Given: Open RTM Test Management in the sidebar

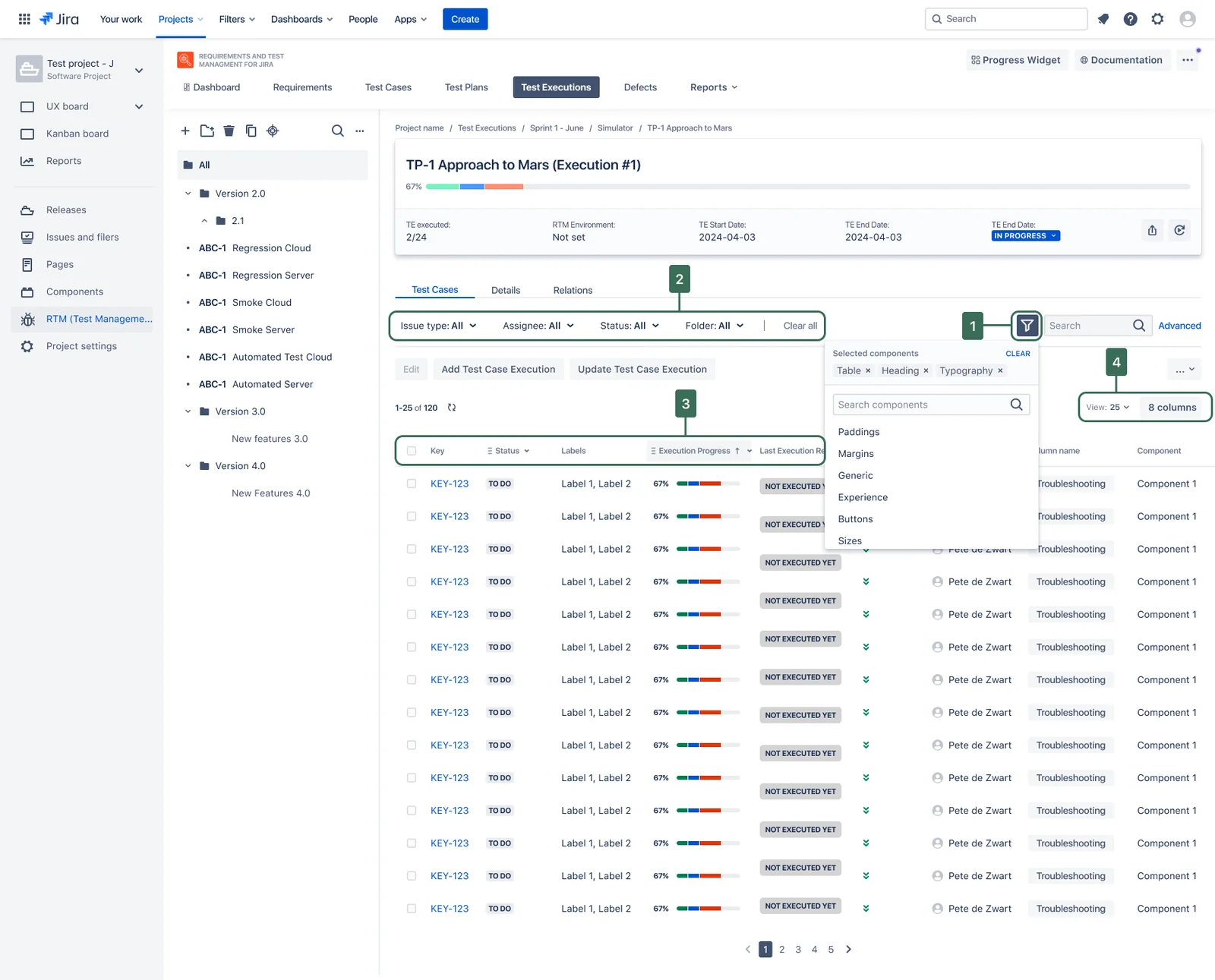Looking at the screenshot, I should [82, 319].
